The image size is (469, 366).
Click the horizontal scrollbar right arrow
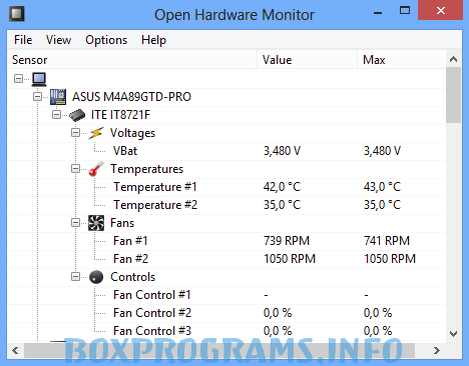pyautogui.click(x=437, y=350)
